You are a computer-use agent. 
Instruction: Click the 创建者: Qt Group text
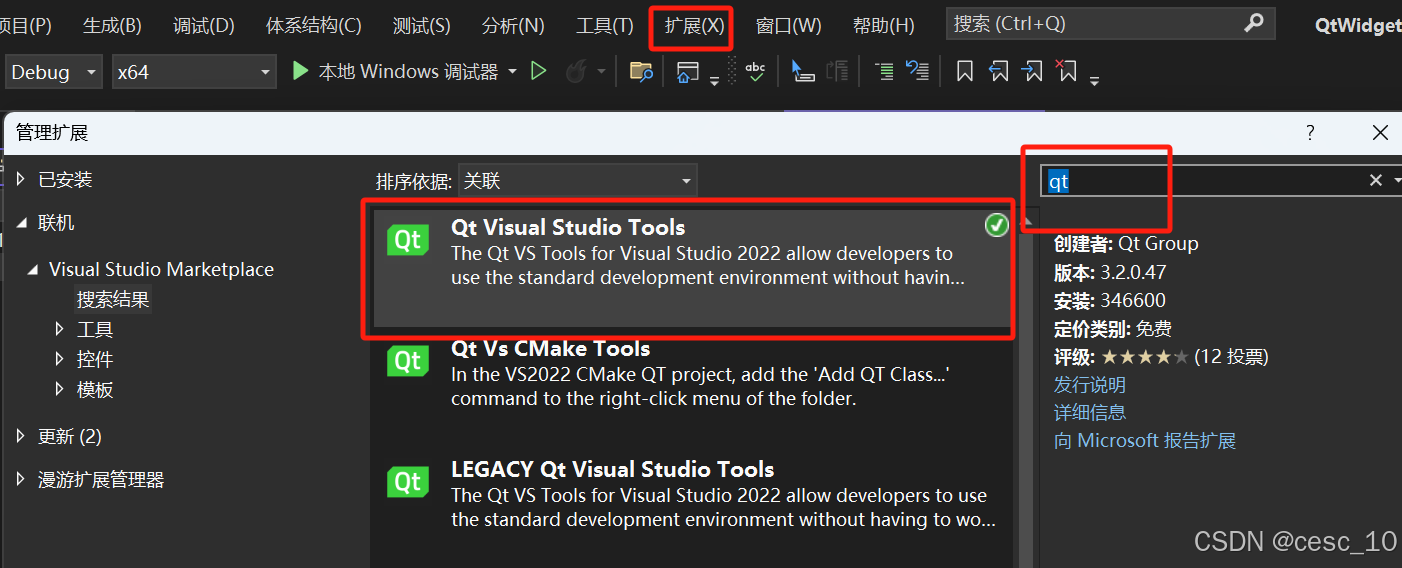1126,243
